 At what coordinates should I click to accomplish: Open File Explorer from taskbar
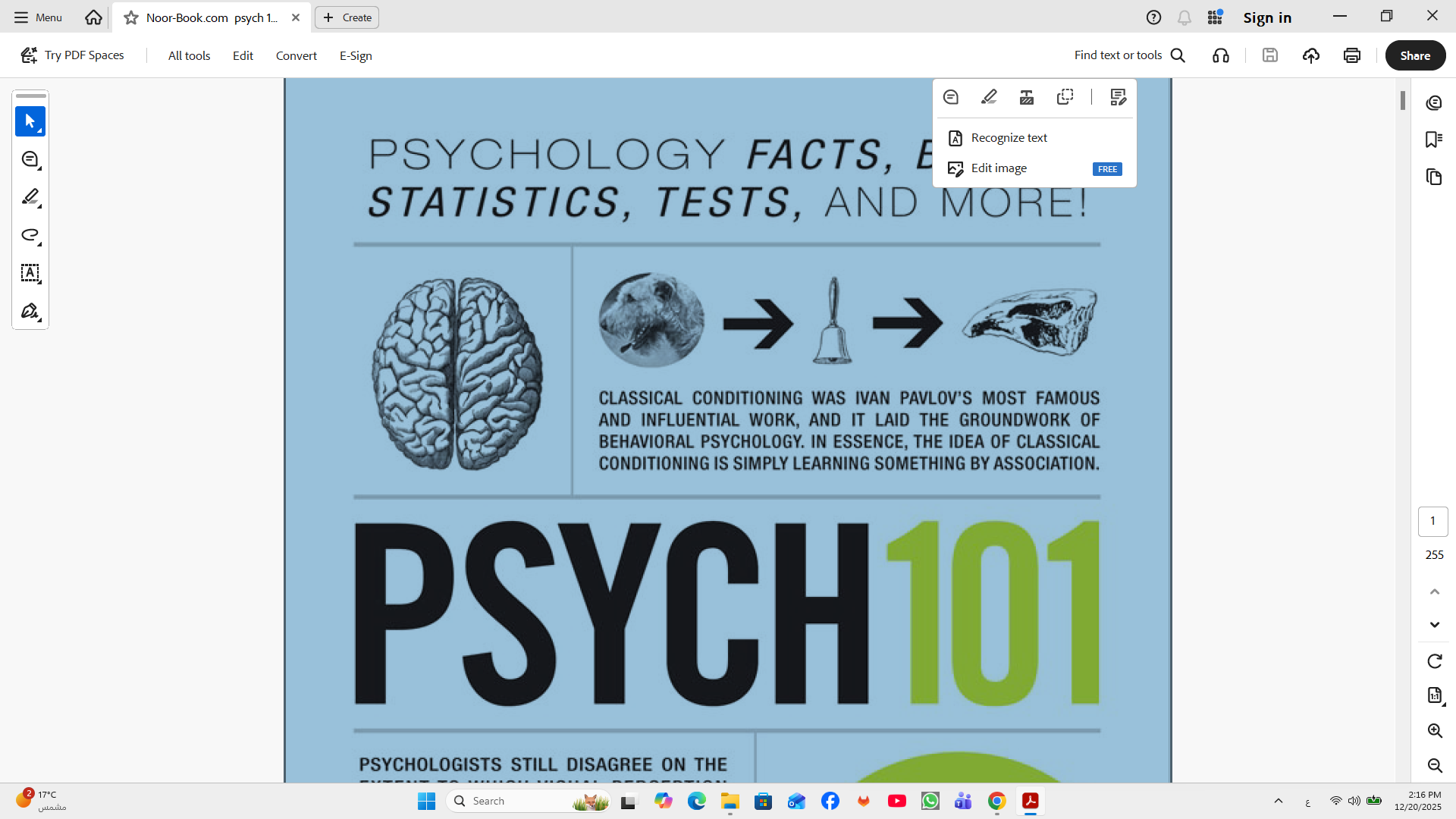click(730, 801)
